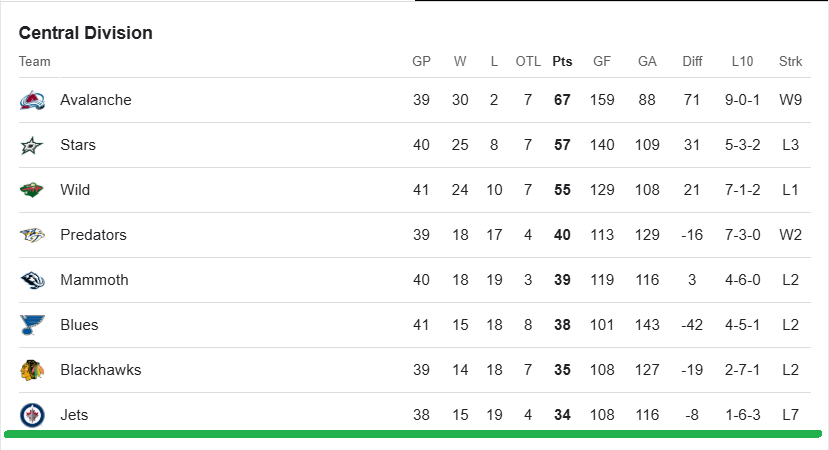Open the Blackhawks team name link
829x450 pixels.
100,370
